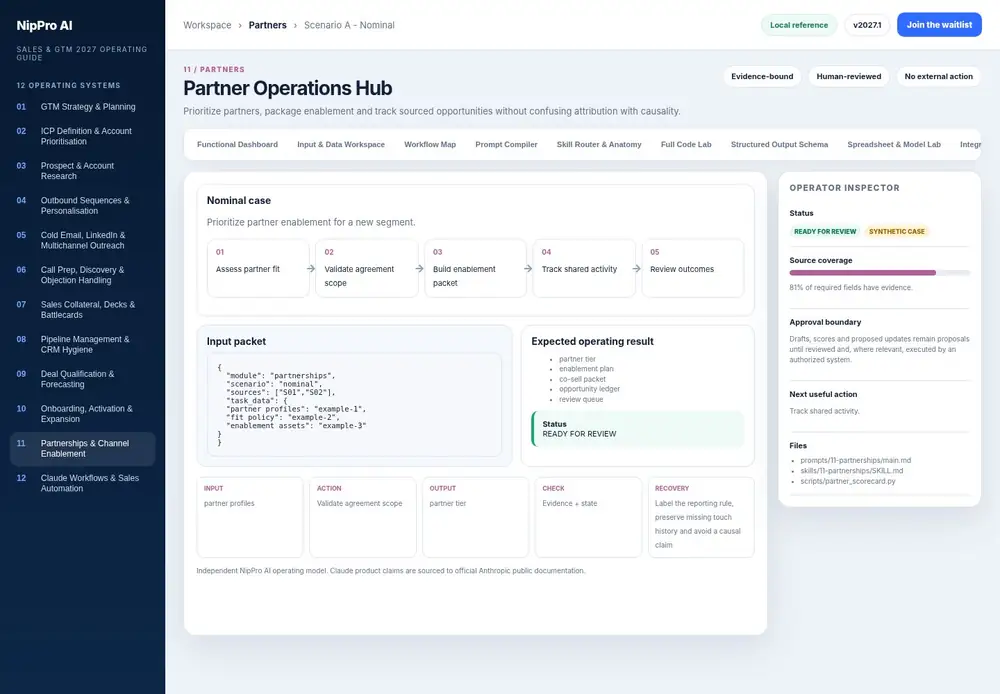Select step 01 Assess partner fit

tap(258, 268)
